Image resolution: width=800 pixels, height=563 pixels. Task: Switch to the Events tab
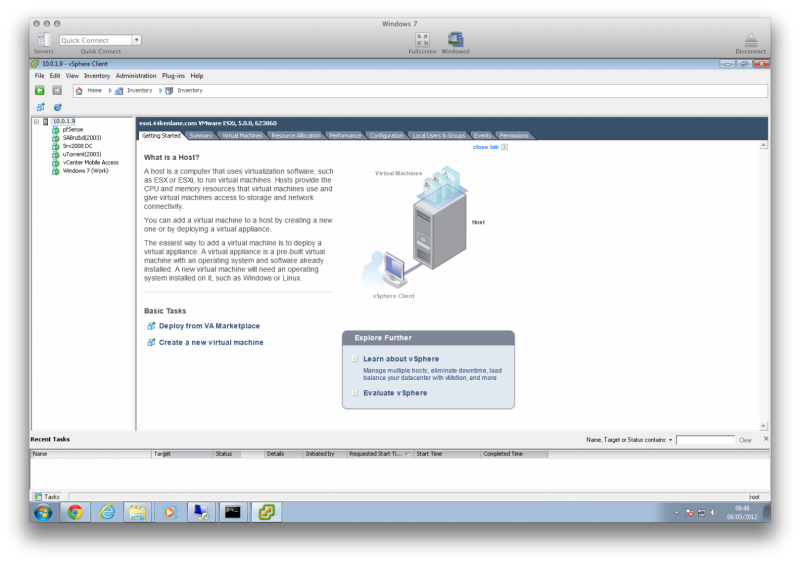point(482,135)
